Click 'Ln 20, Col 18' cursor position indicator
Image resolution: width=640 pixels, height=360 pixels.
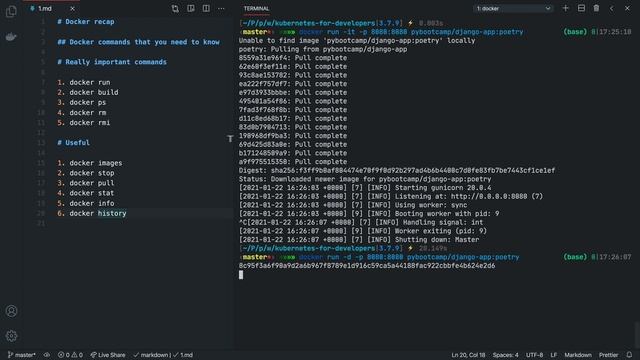(468, 355)
